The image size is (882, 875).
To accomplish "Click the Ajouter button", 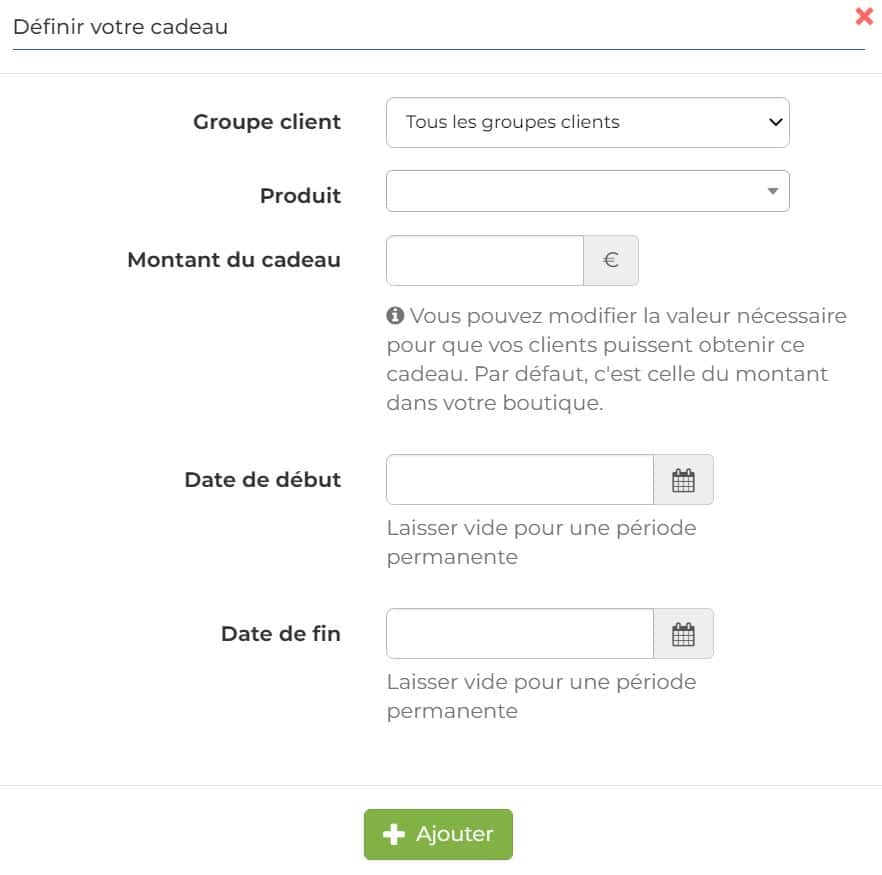I will click(x=438, y=835).
